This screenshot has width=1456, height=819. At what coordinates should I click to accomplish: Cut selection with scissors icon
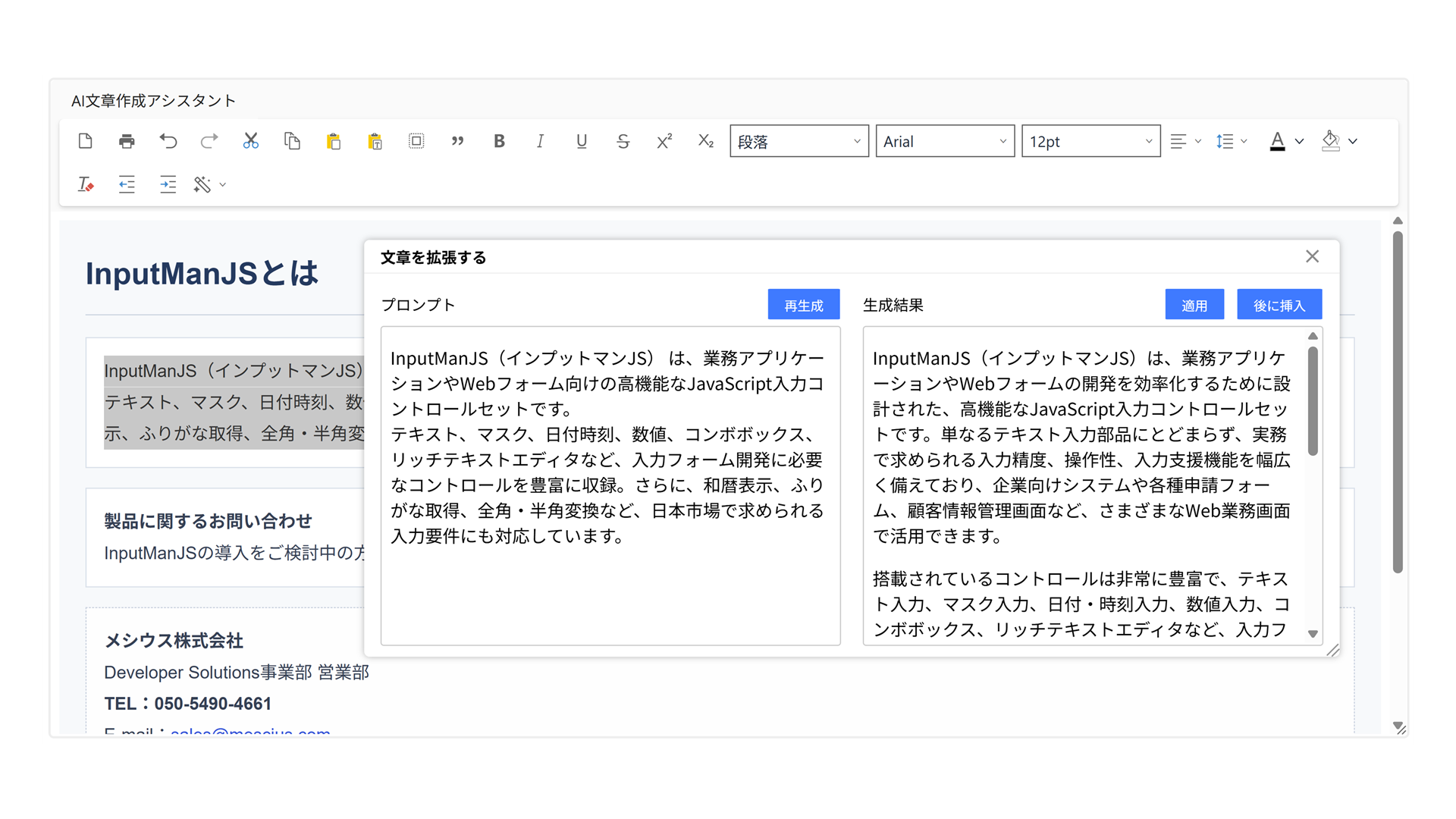click(x=251, y=141)
